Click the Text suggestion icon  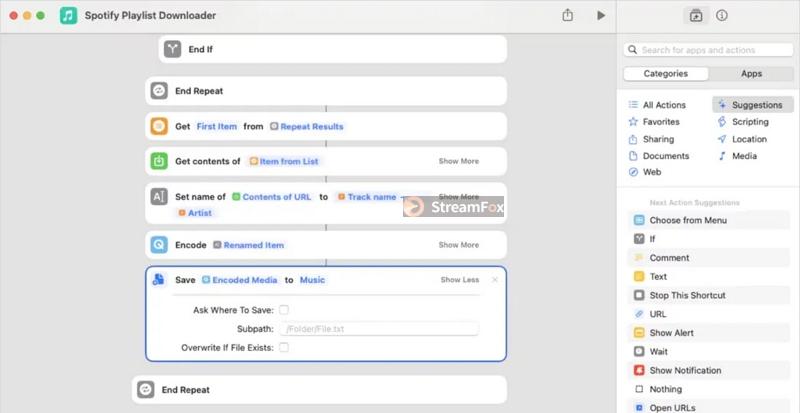[639, 276]
